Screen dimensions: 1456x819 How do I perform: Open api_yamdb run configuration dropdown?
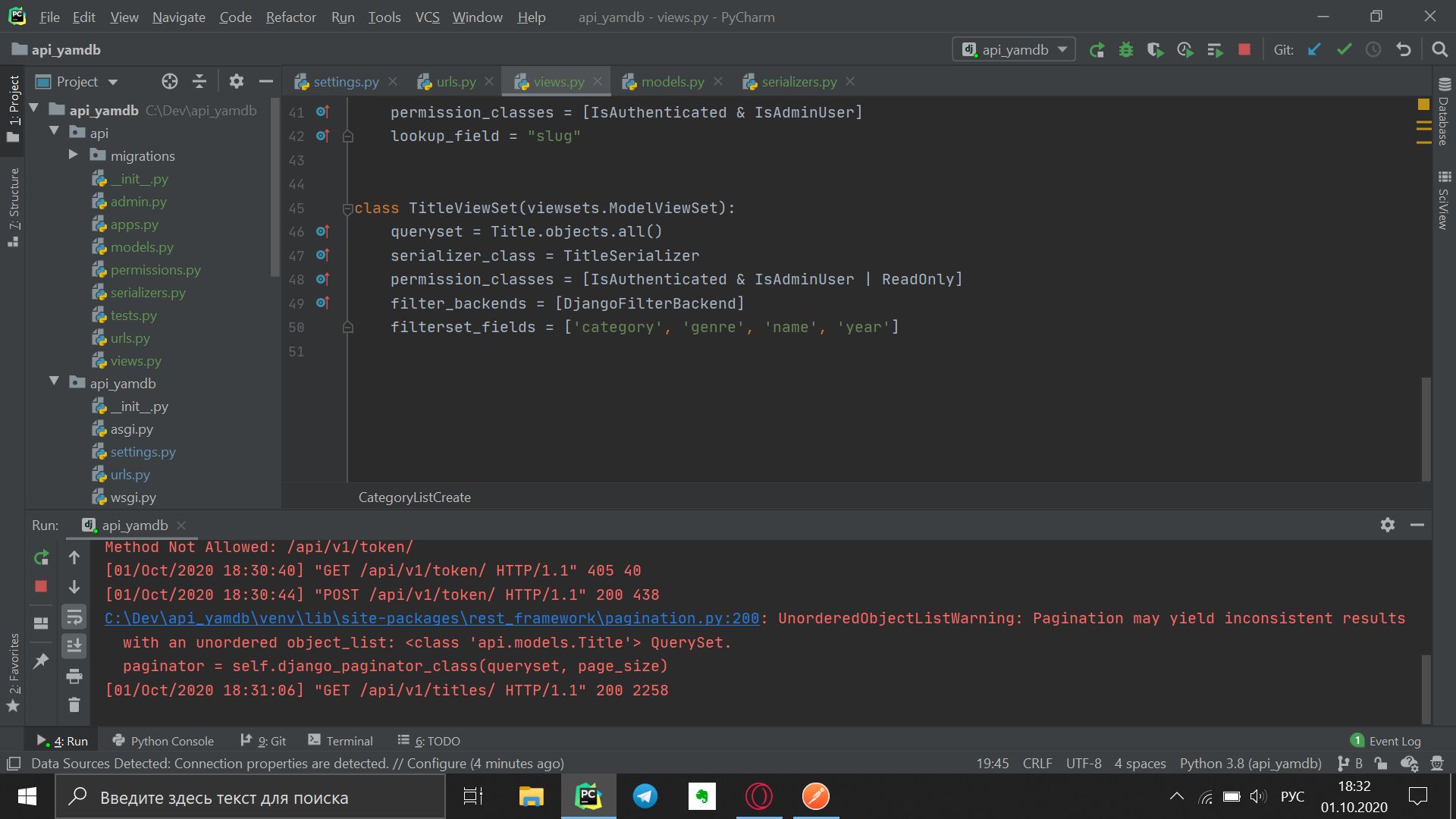[x=1014, y=50]
